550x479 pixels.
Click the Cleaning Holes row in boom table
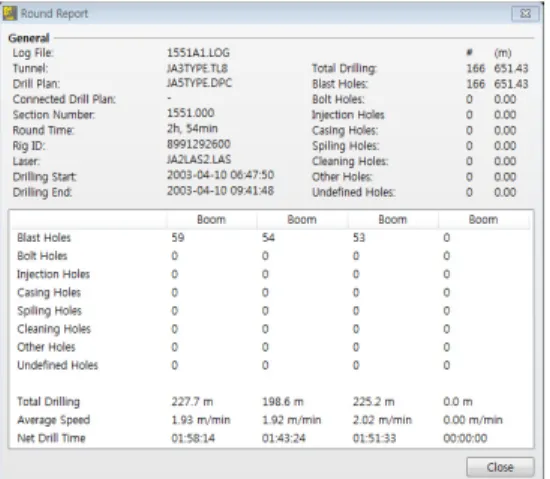click(270, 329)
